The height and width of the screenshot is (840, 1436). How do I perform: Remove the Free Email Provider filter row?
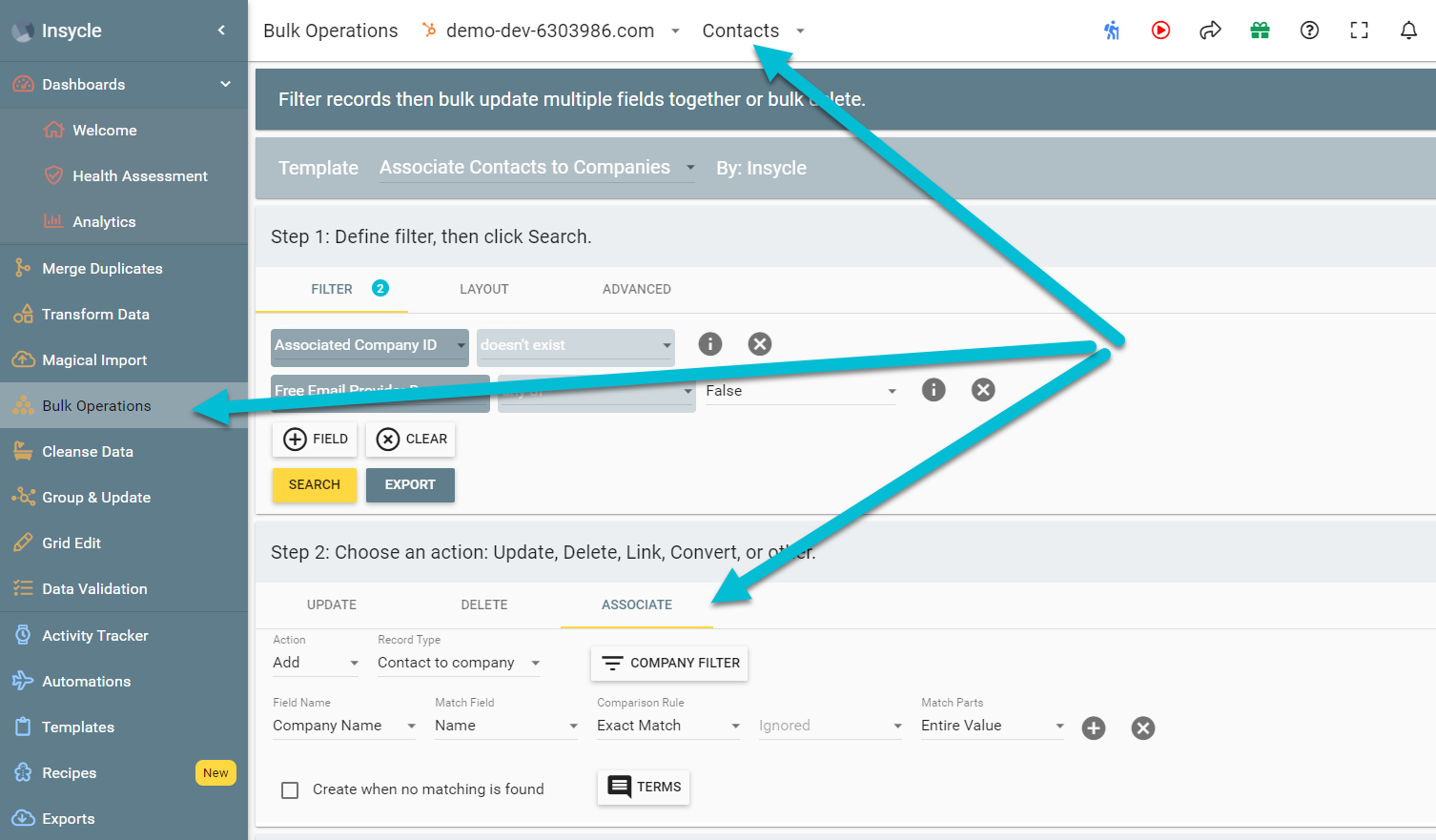[983, 390]
